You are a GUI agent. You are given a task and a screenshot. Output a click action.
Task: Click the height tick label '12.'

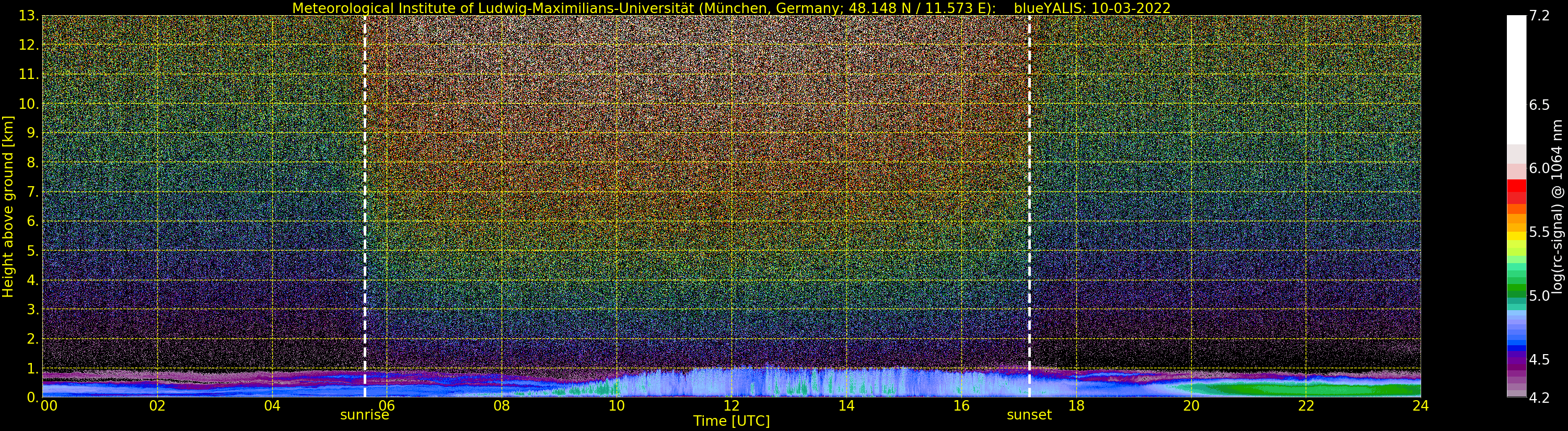29,45
